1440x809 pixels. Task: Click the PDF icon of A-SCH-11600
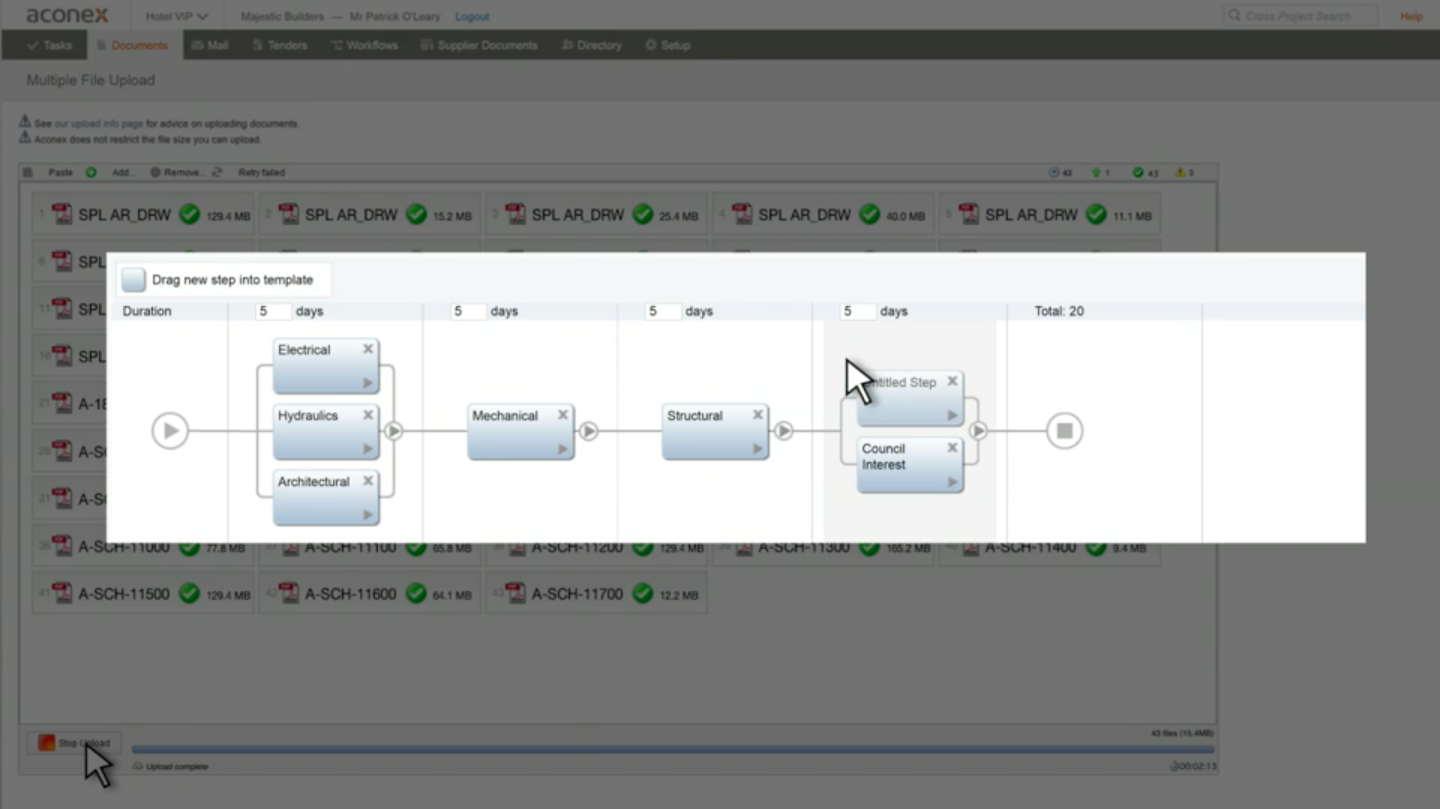289,594
